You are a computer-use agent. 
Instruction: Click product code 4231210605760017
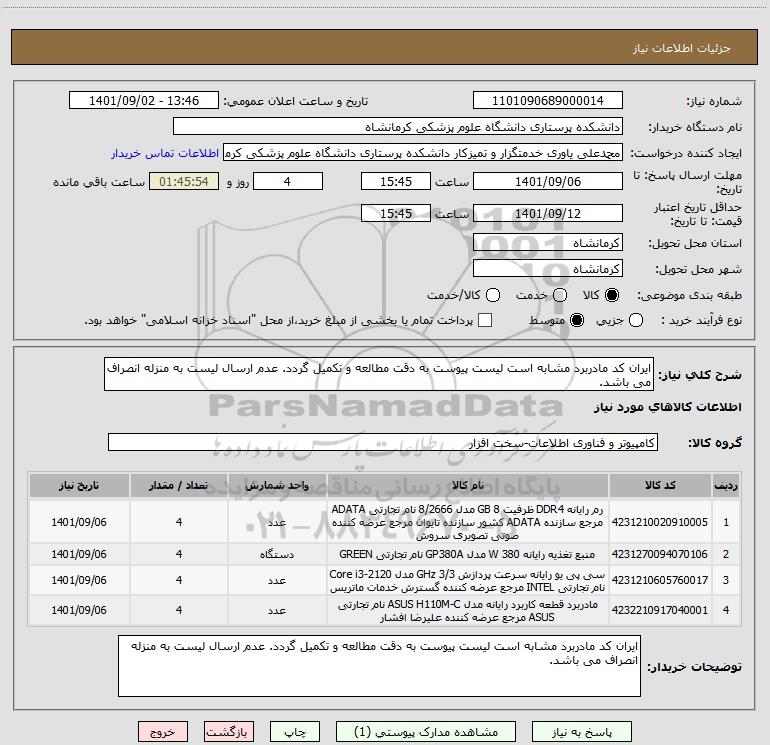click(660, 580)
